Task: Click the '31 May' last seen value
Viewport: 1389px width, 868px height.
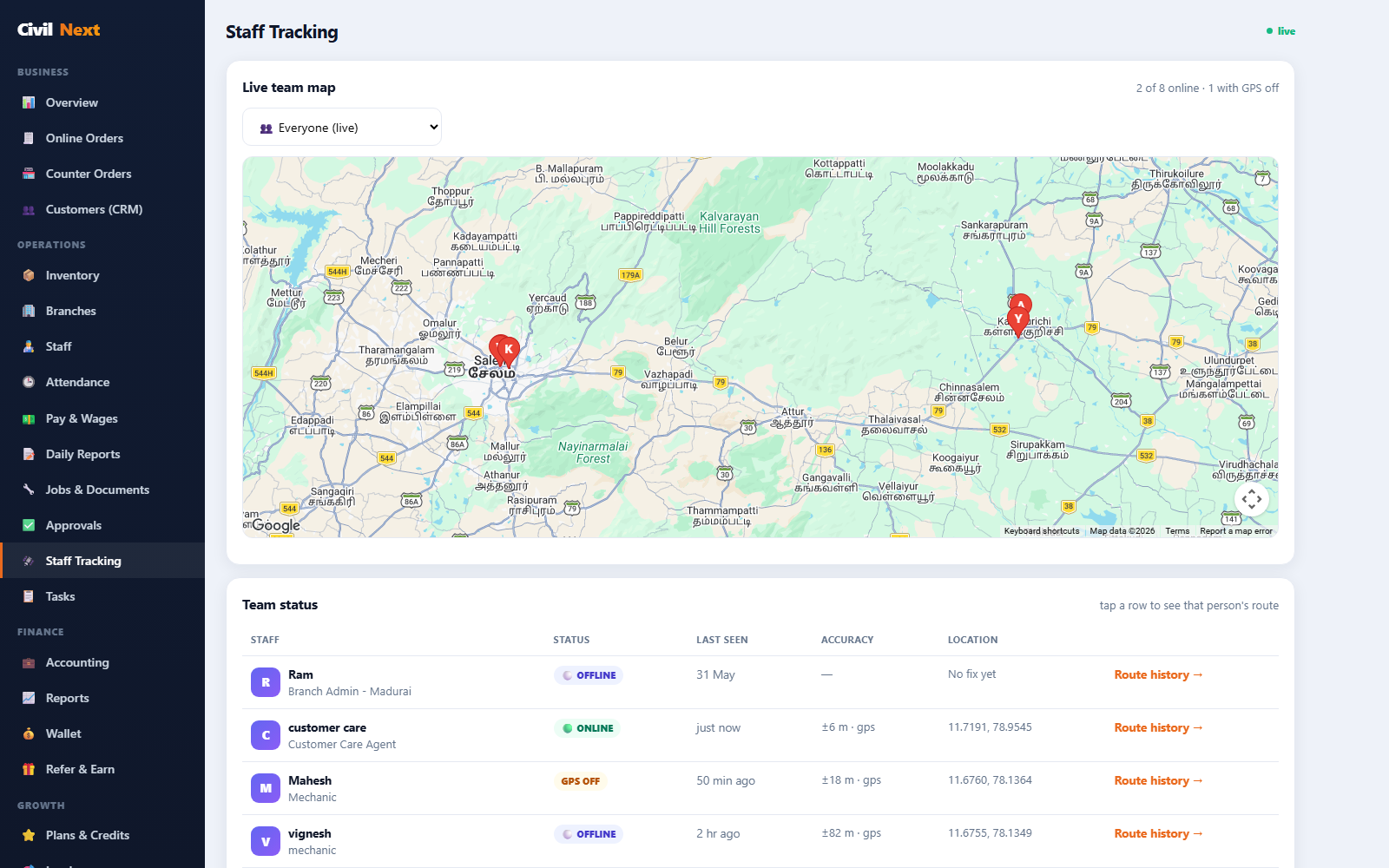Action: point(715,674)
